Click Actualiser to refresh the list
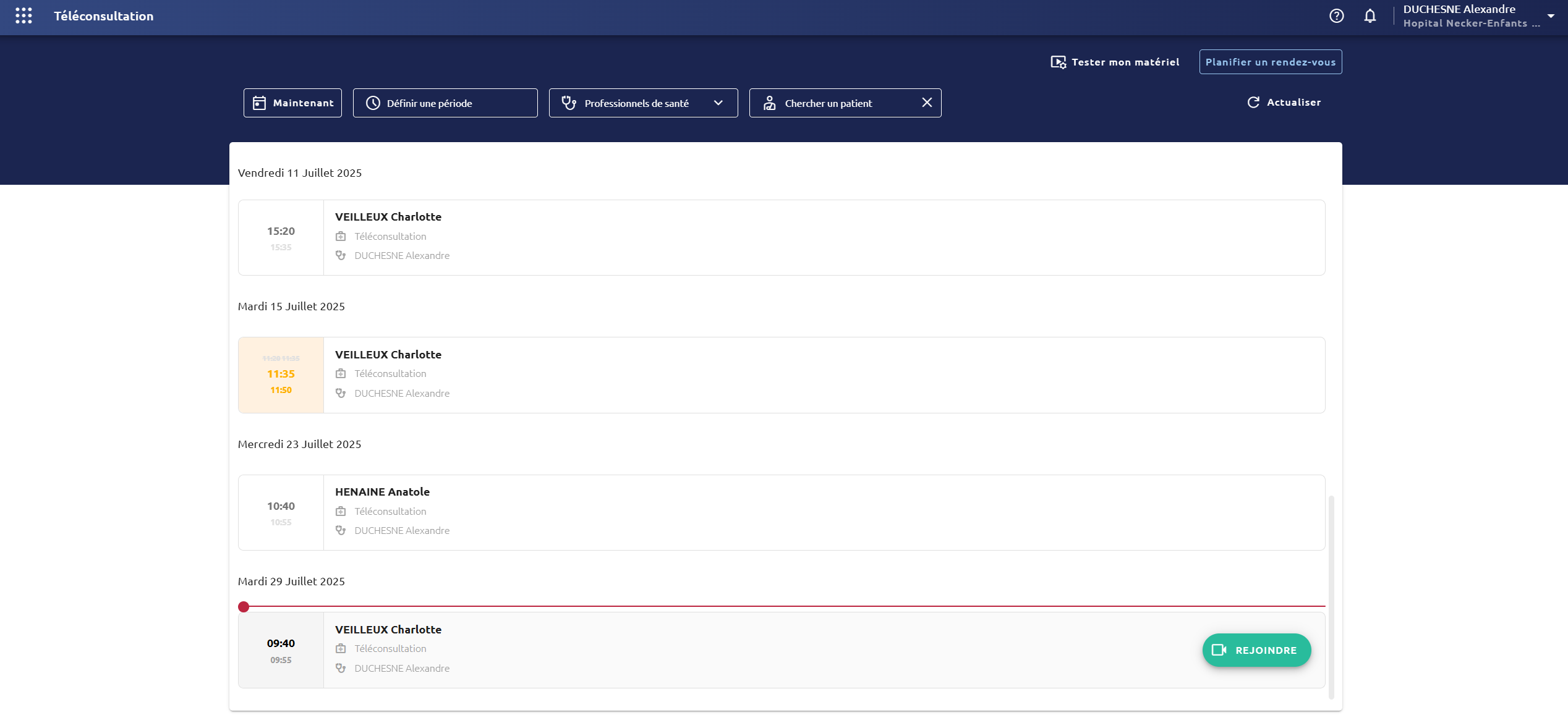This screenshot has height=715, width=1568. [x=1284, y=102]
